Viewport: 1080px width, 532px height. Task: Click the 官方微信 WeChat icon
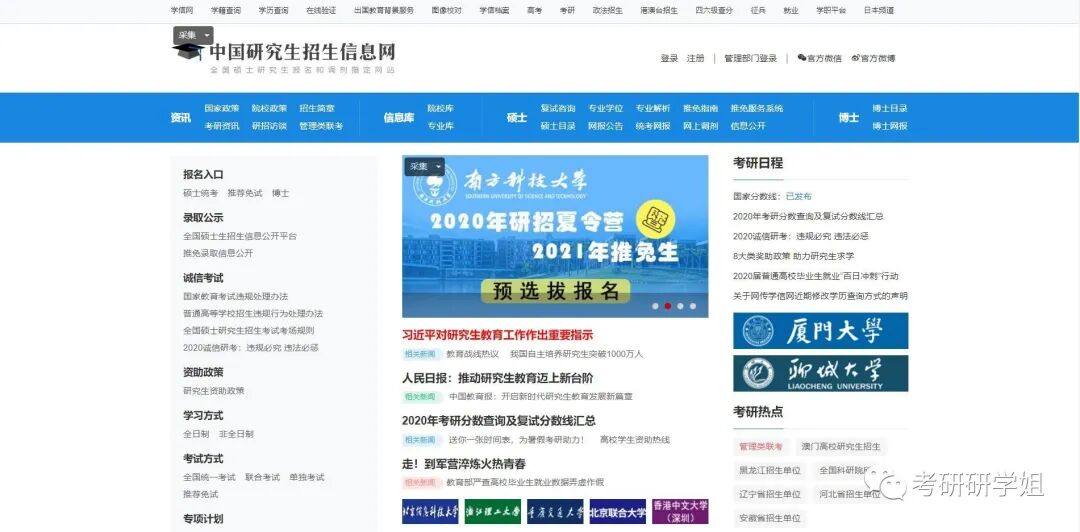[x=802, y=58]
